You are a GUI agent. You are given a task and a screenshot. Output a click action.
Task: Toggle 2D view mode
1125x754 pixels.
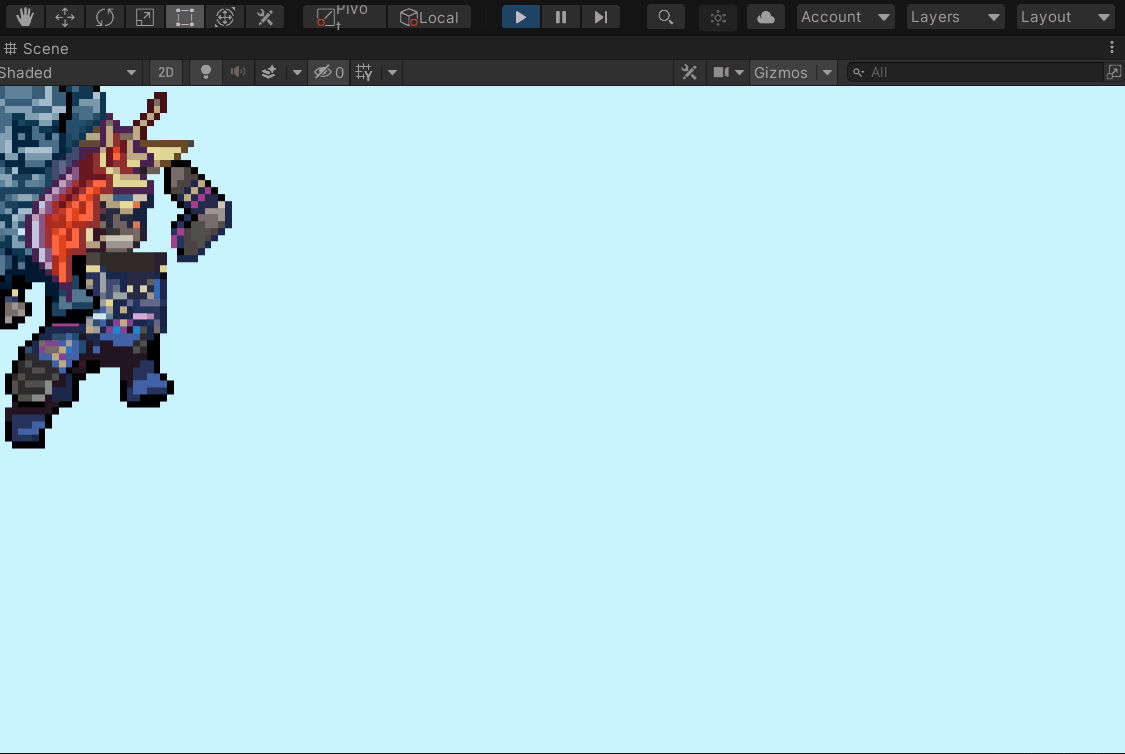pos(166,72)
